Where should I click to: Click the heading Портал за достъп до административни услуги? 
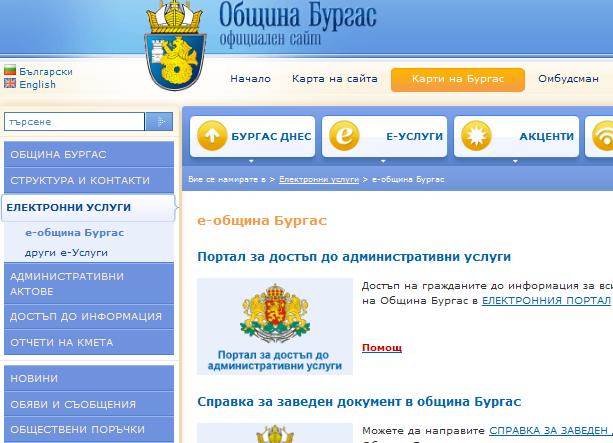(354, 257)
